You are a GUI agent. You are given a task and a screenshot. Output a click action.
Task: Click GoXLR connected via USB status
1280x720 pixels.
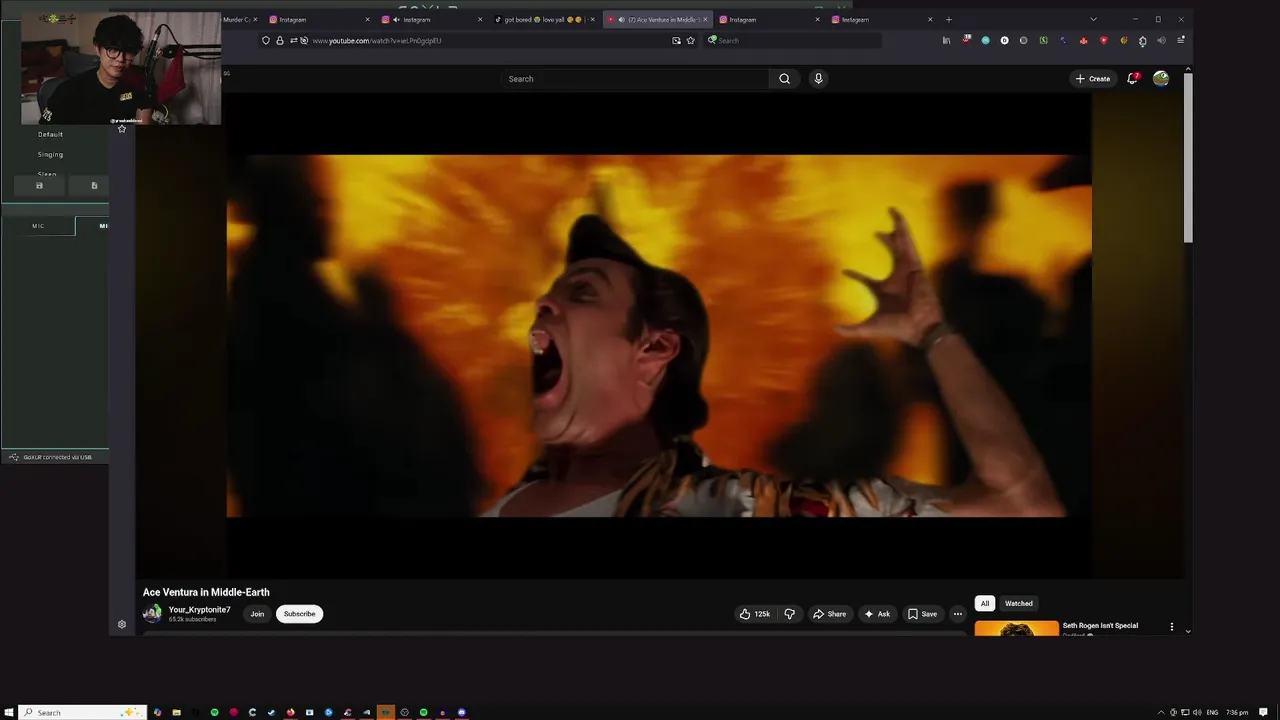click(x=51, y=457)
